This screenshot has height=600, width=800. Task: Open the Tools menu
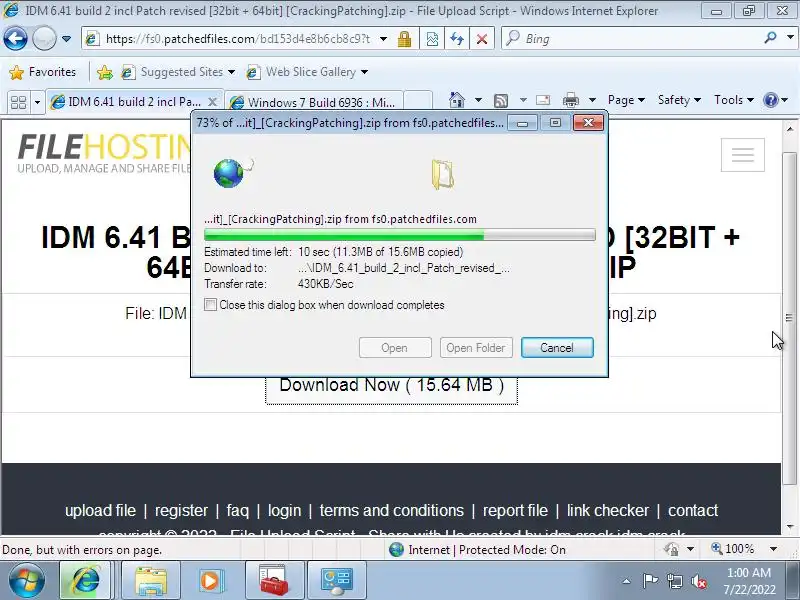pos(734,100)
